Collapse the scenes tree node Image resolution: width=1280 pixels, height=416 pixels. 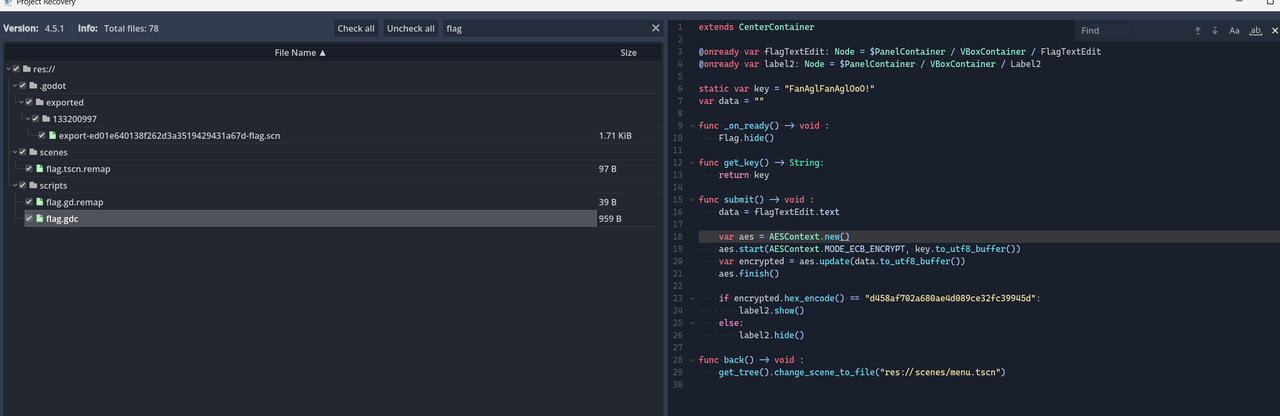pyautogui.click(x=14, y=152)
